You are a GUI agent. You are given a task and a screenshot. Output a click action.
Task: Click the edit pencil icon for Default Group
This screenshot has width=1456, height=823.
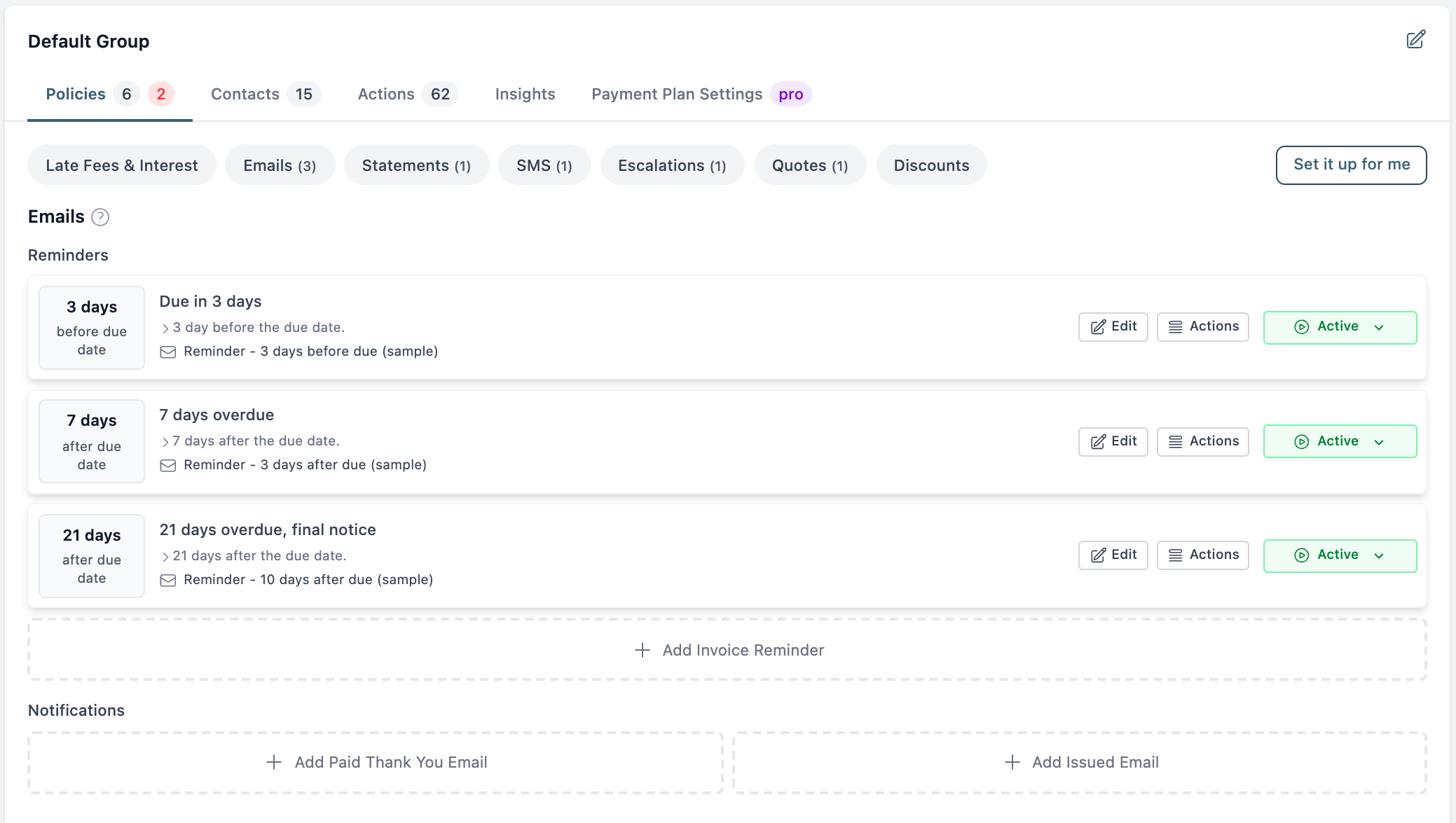[1415, 39]
